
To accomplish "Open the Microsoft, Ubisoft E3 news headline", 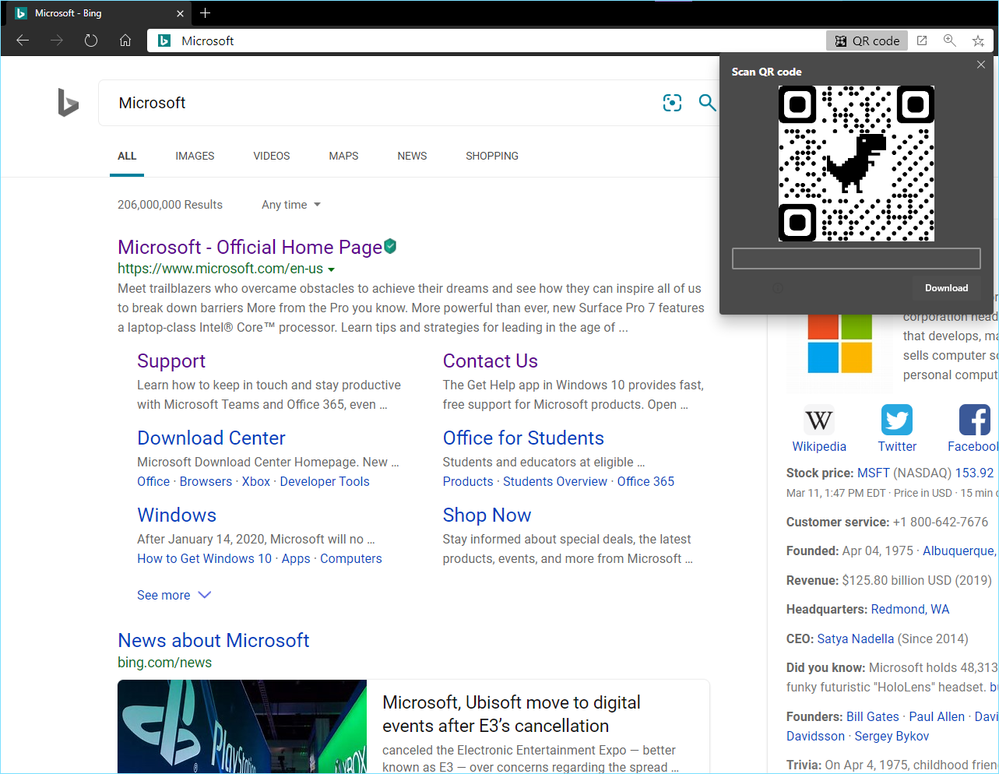I will (x=512, y=714).
